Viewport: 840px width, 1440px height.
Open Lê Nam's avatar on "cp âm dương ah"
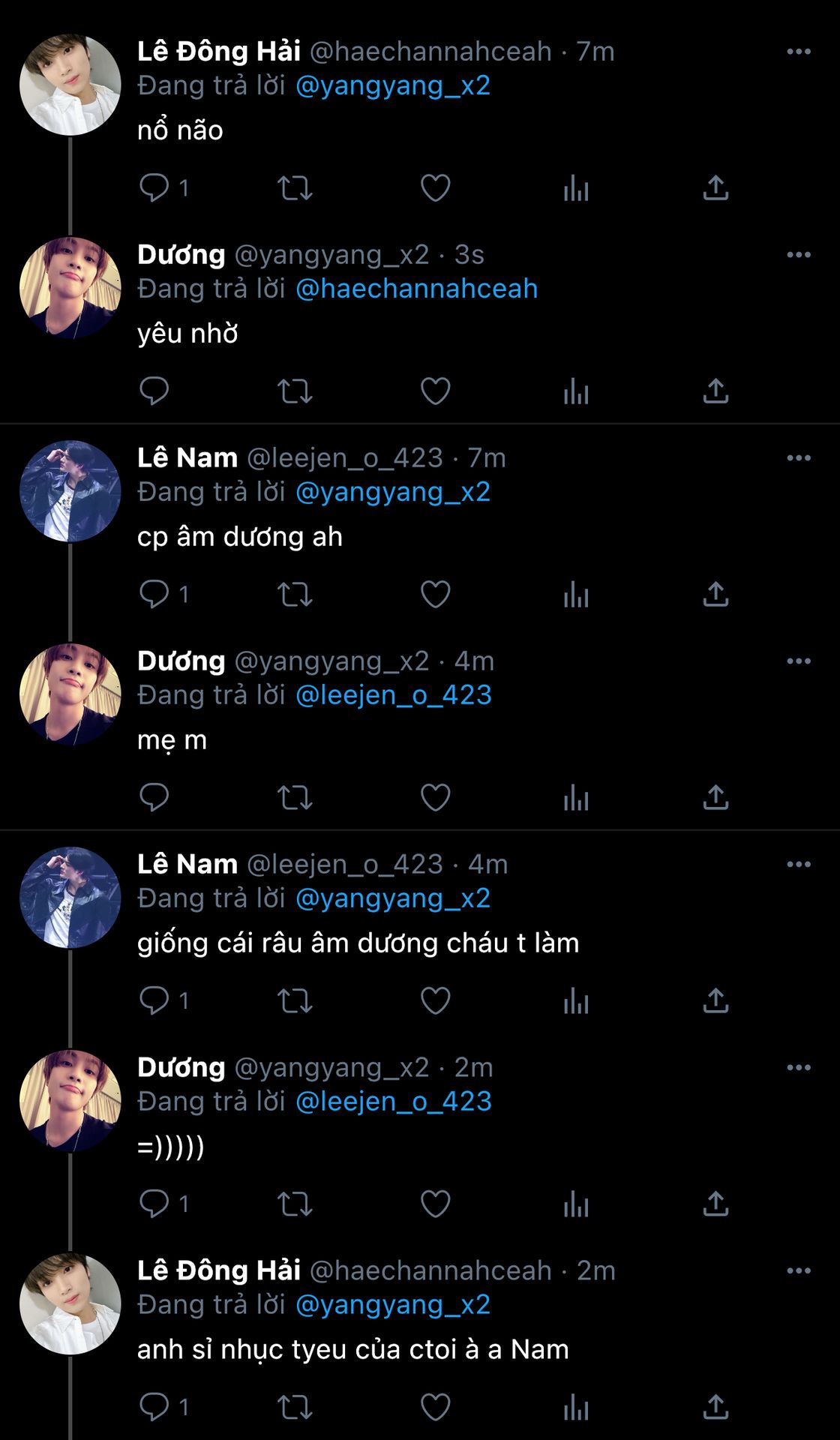pyautogui.click(x=70, y=491)
